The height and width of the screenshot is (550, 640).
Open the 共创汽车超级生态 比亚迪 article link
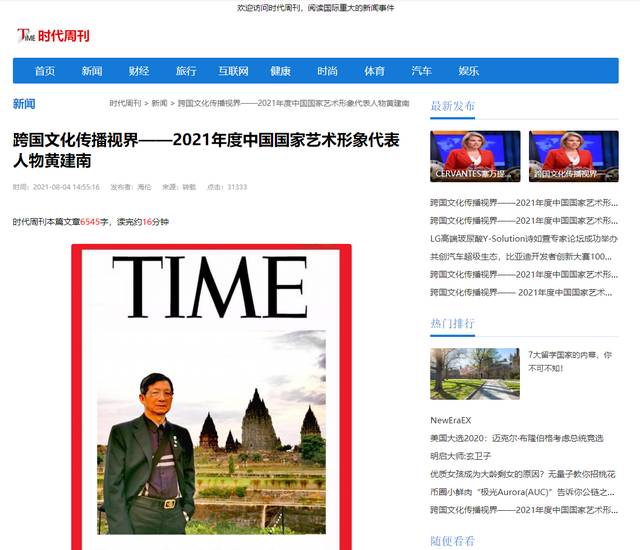pyautogui.click(x=520, y=257)
